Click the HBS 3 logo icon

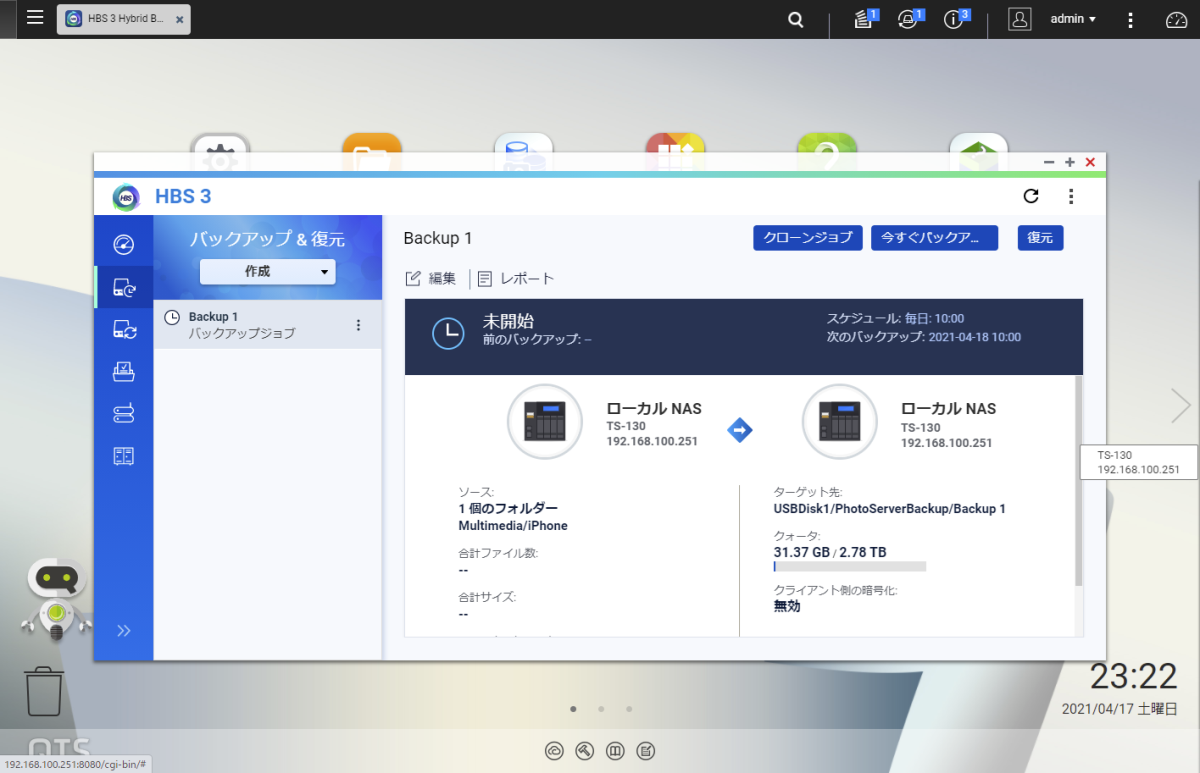(126, 197)
